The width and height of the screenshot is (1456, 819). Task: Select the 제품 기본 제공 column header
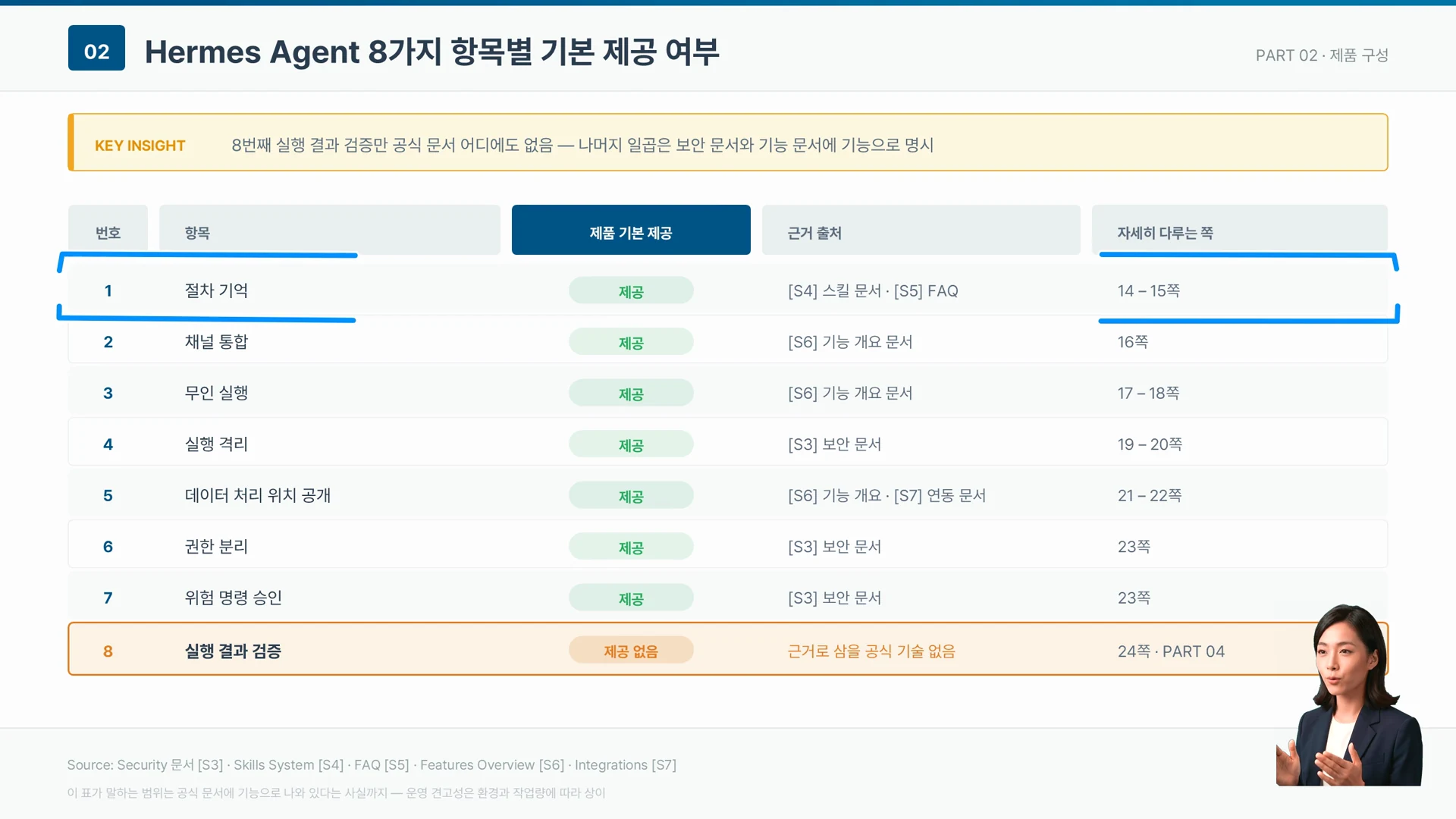click(x=631, y=230)
